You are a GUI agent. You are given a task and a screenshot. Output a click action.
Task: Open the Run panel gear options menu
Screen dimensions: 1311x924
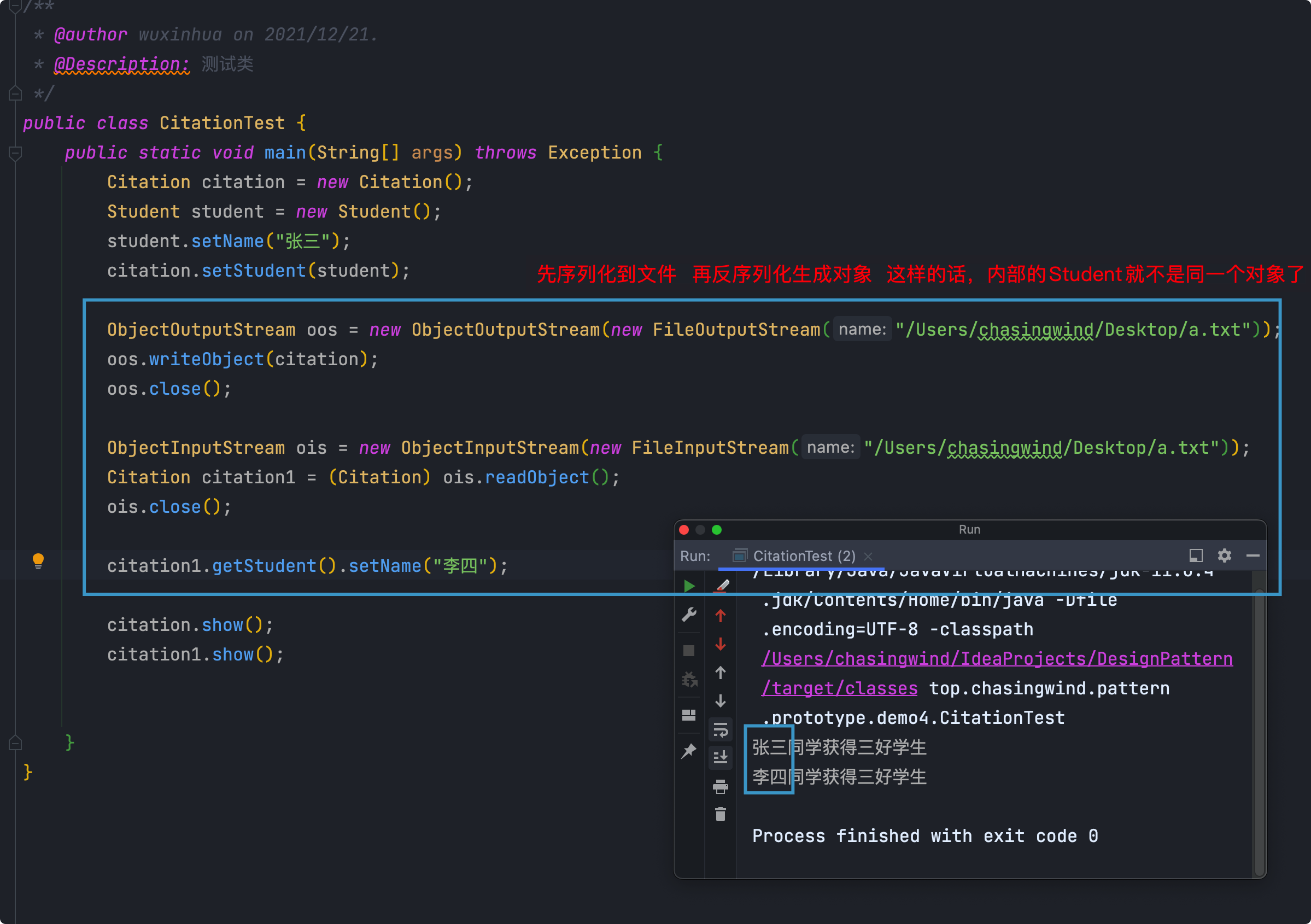(x=1224, y=555)
